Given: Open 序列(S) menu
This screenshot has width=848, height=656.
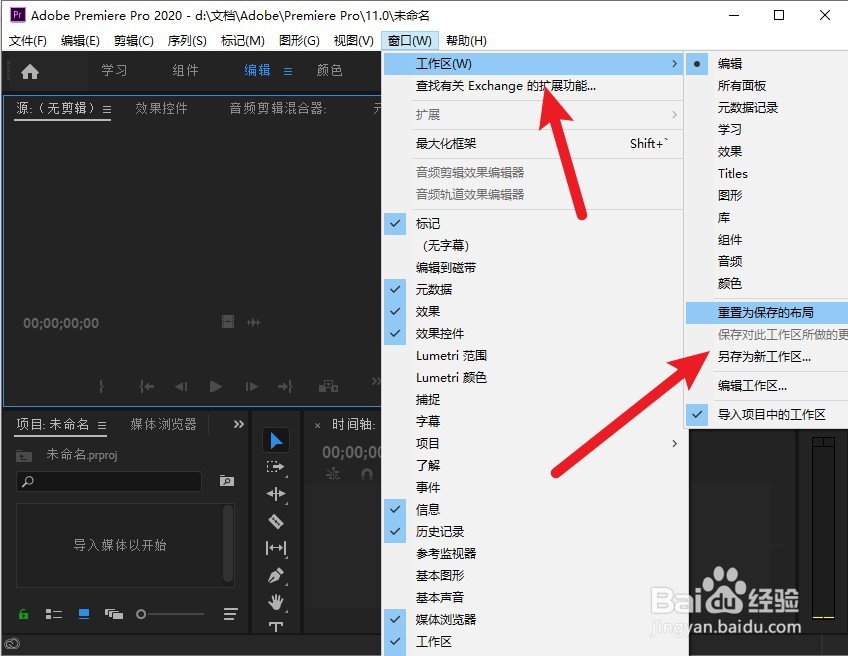Looking at the screenshot, I should 187,41.
